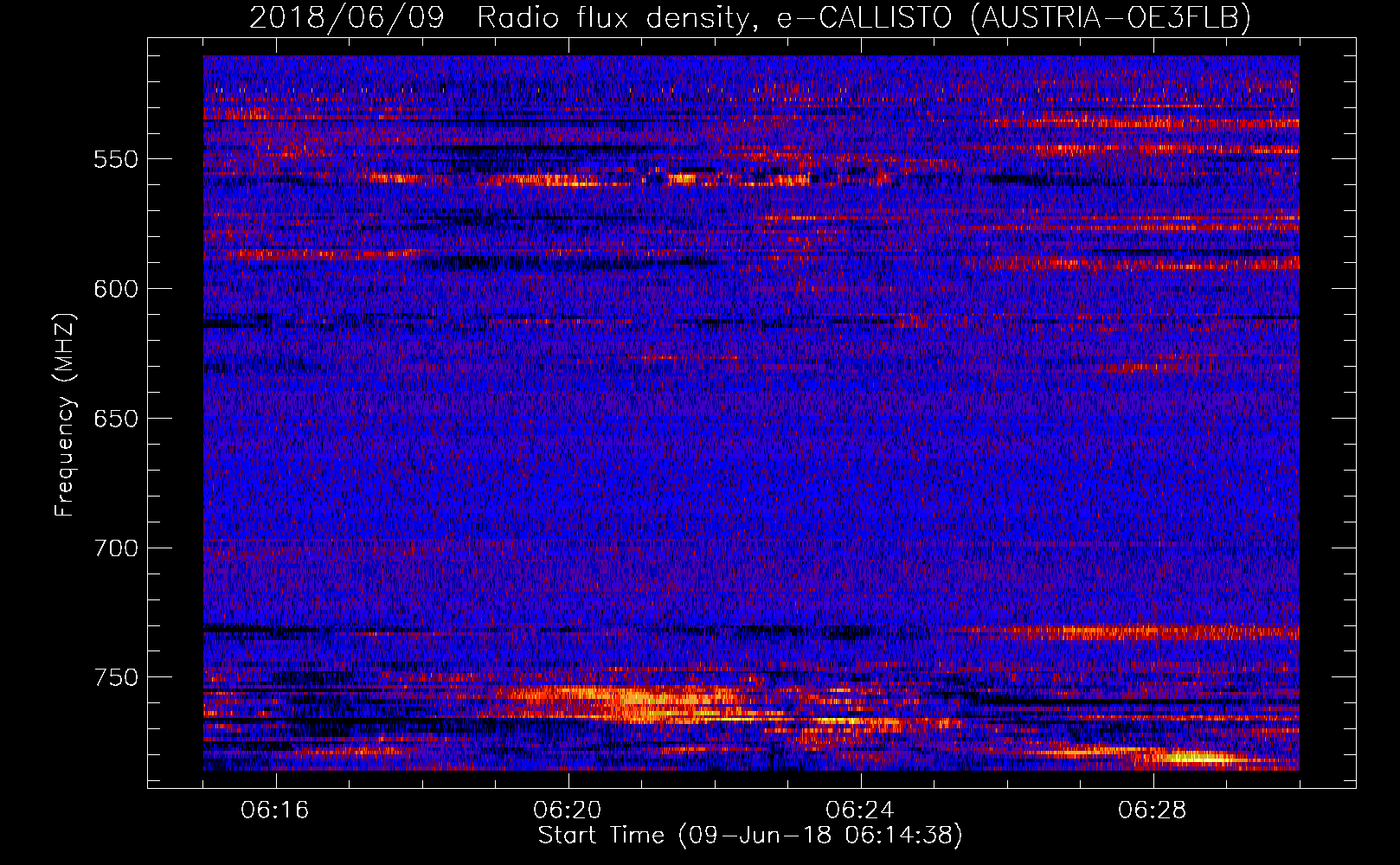Click the station name "(AUSTRIA-OE3FLB)"
Image resolution: width=1400 pixels, height=865 pixels.
pyautogui.click(x=1111, y=17)
